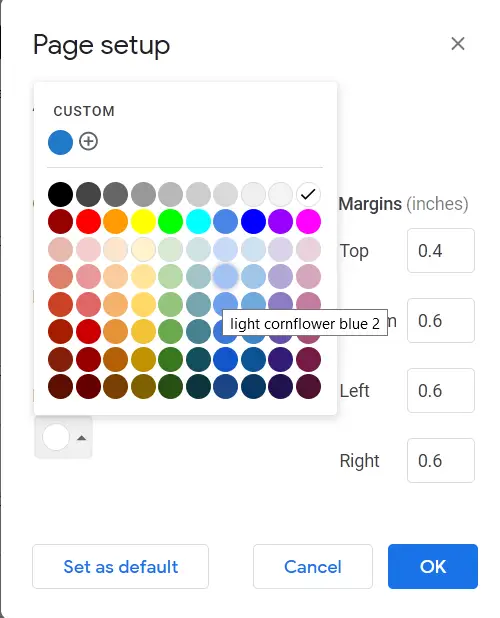The width and height of the screenshot is (500, 618).
Task: Select the bright green swatch
Action: [x=171, y=222]
